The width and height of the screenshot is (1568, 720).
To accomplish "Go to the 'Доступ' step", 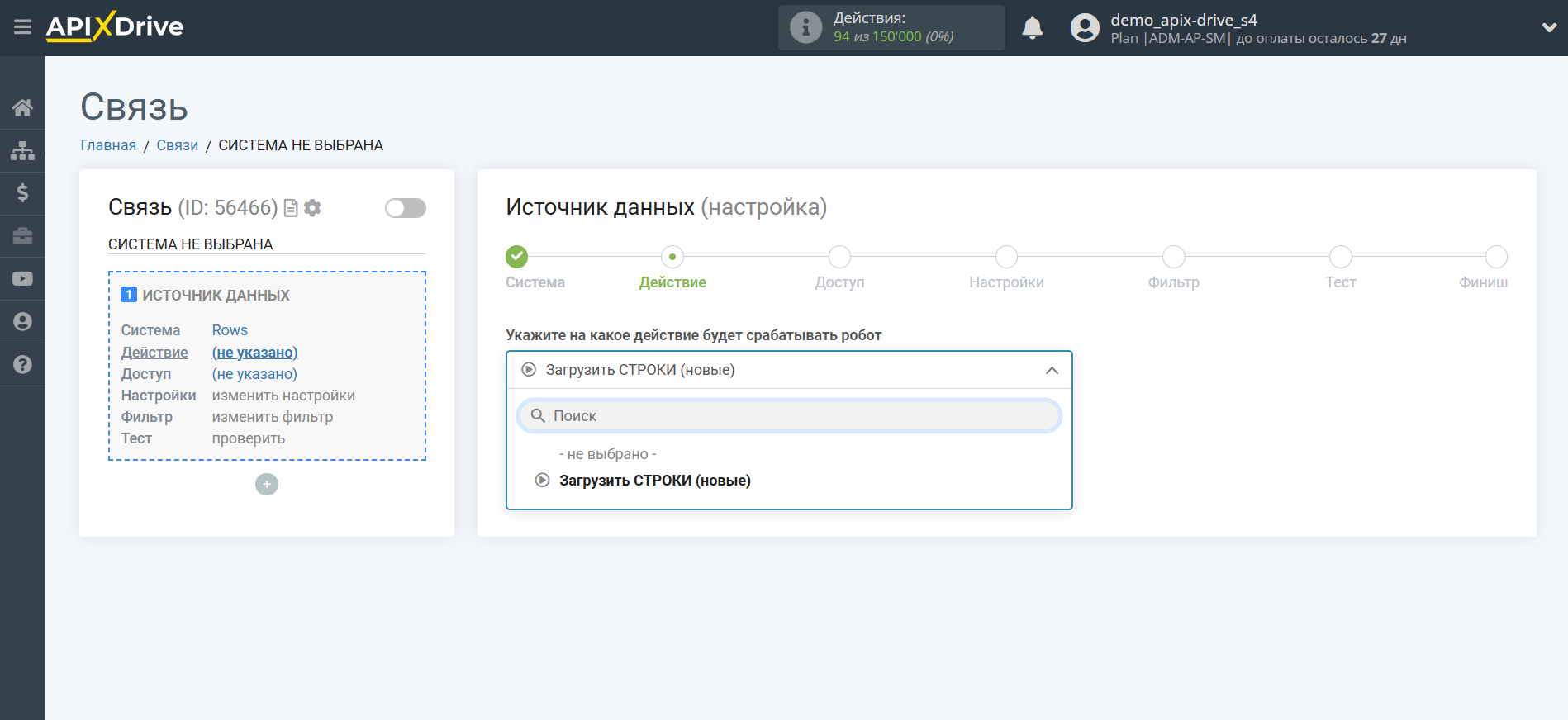I will 839,258.
